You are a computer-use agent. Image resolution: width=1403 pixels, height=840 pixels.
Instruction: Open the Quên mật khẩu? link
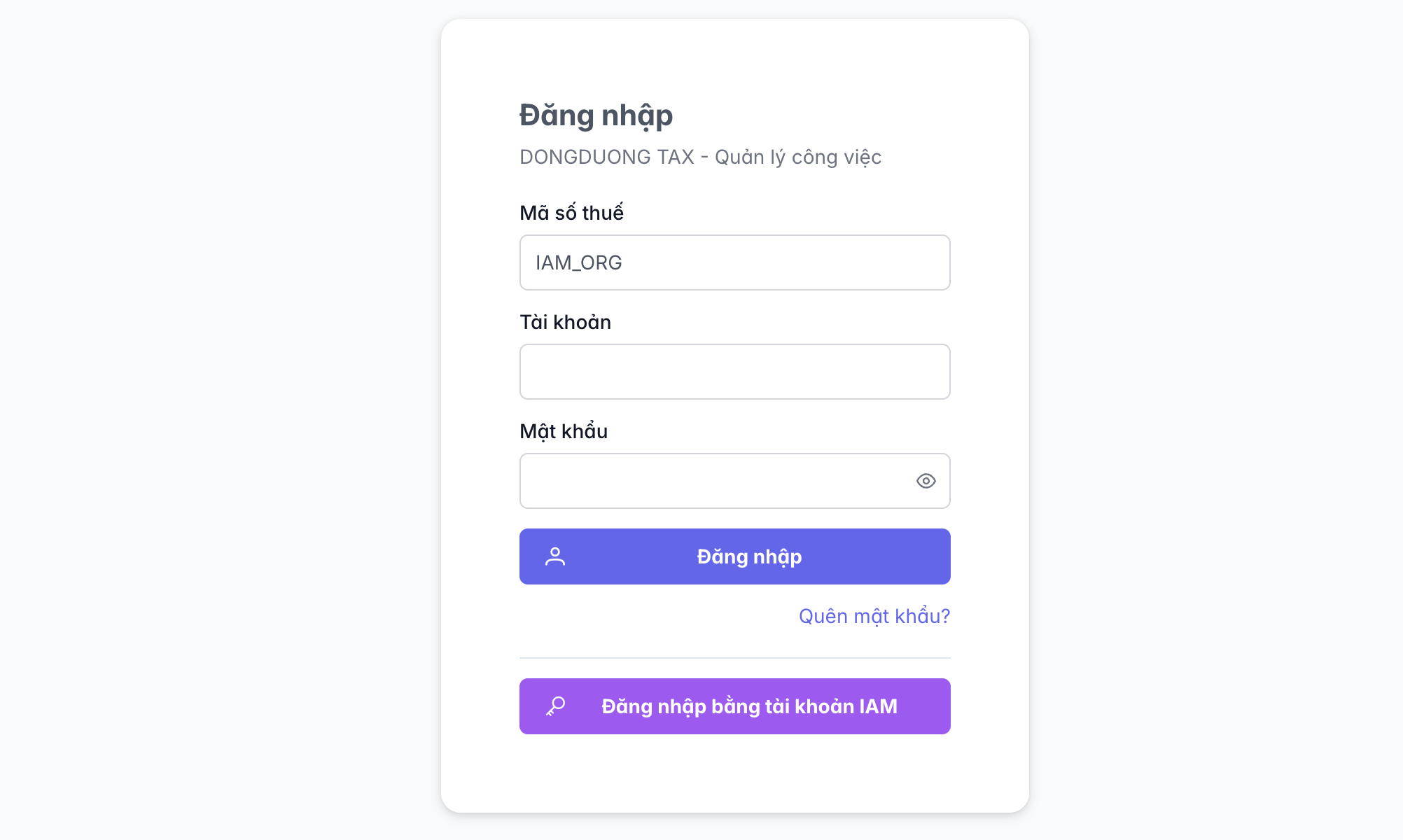pos(874,616)
